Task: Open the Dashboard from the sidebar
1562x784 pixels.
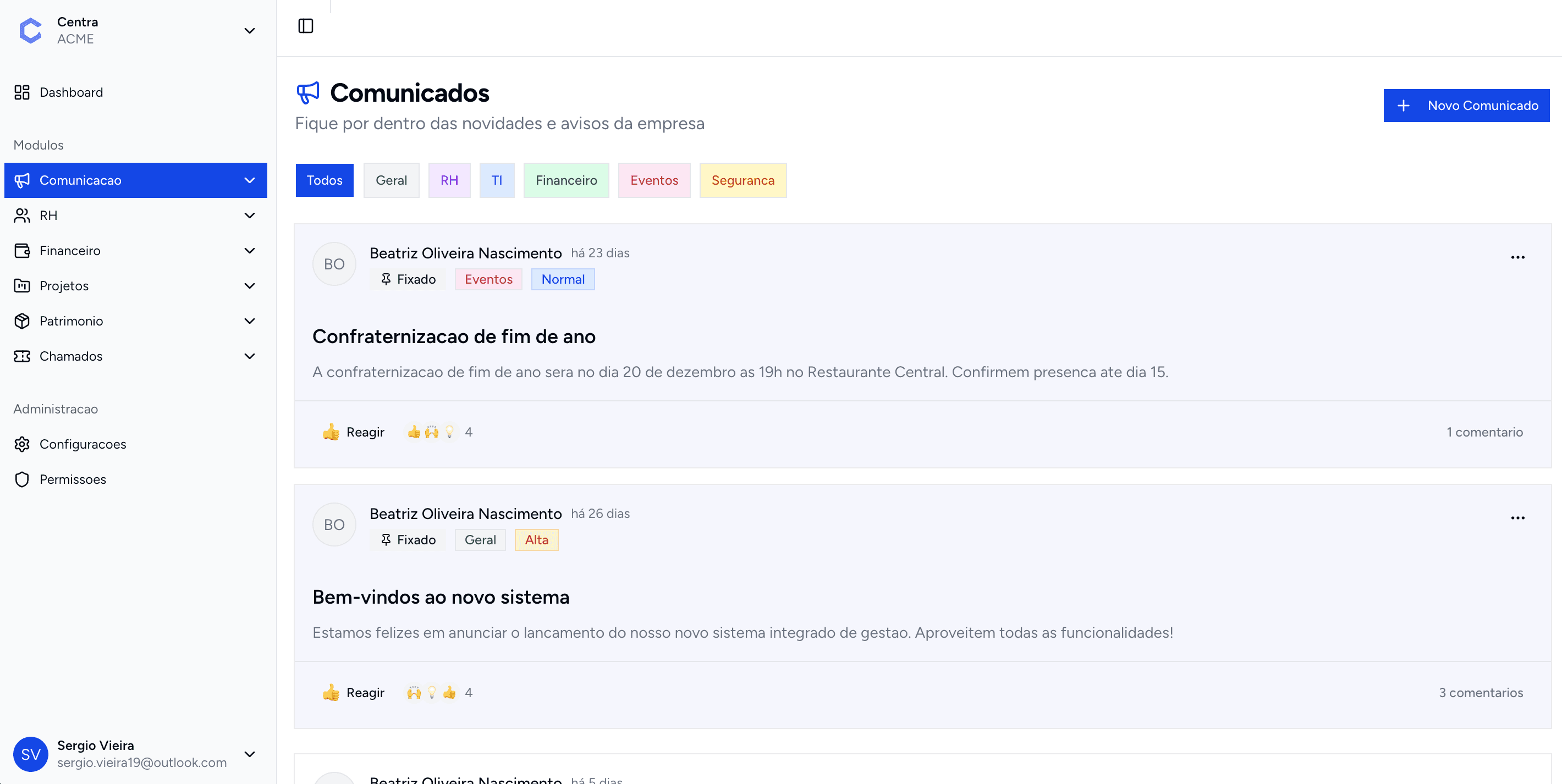Action: click(23, 92)
